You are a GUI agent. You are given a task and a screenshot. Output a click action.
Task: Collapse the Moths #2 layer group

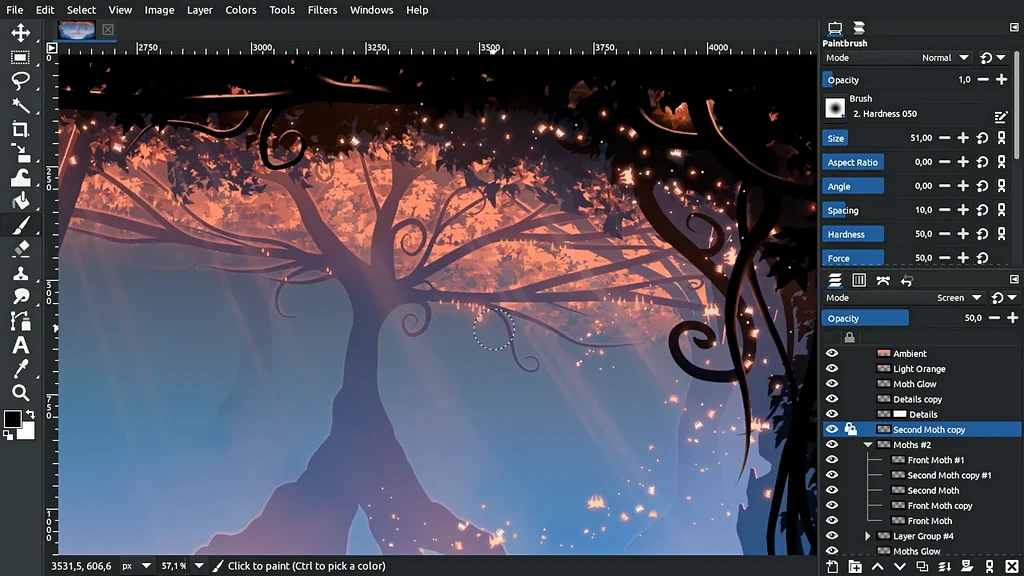(868, 445)
